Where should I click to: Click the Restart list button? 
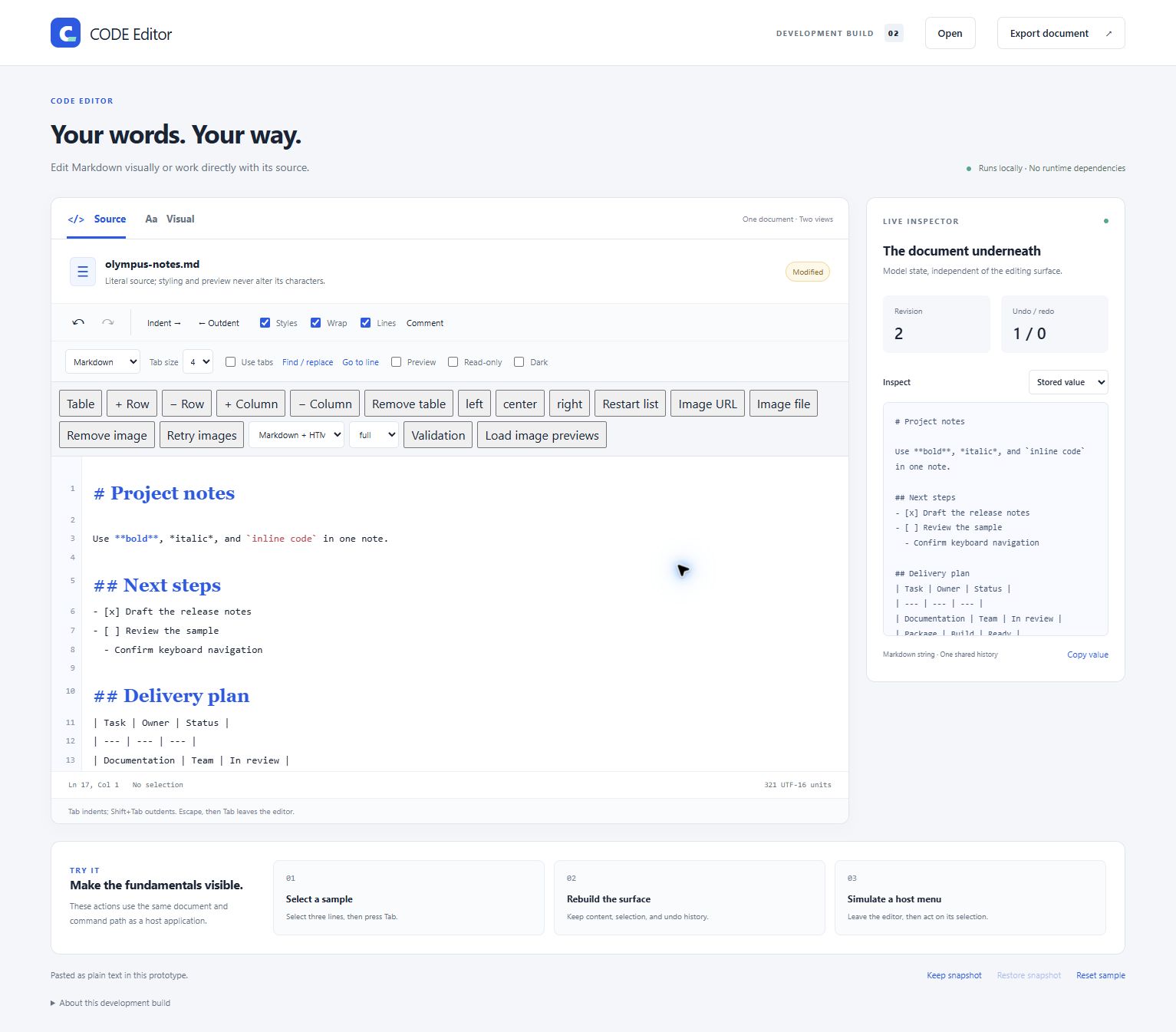pos(631,404)
